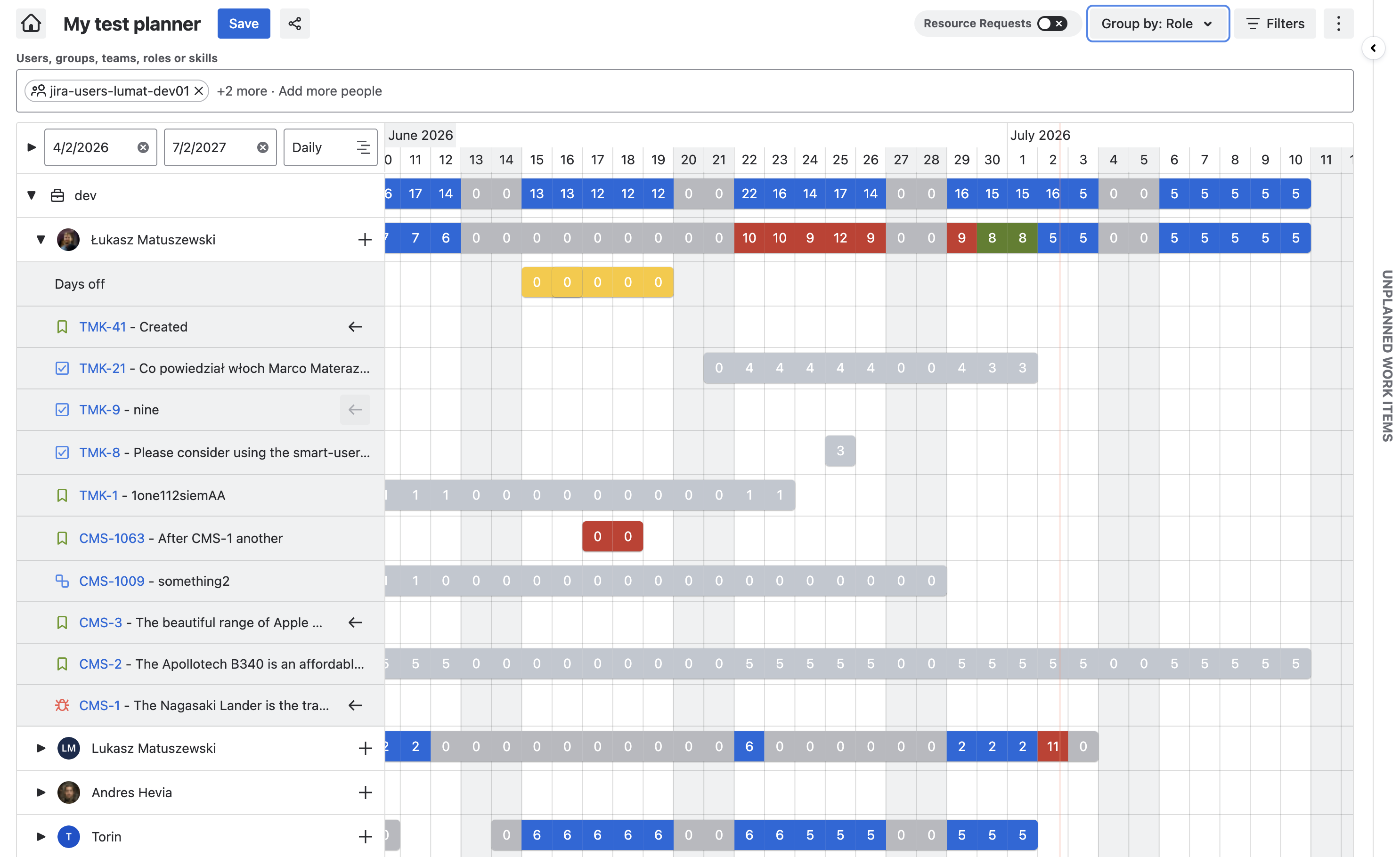Toggle the Resource Requests switch
This screenshot has width=1400, height=857.
[1052, 23]
